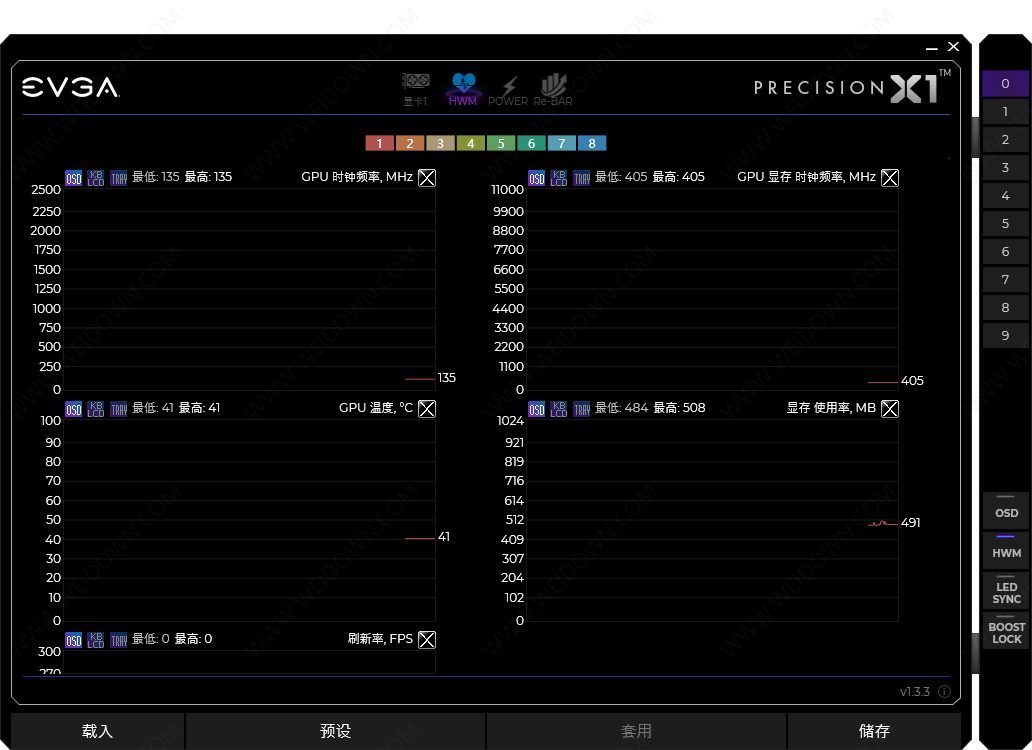The height and width of the screenshot is (750, 1032).
Task: Click KB LCD icon on GPU 温度 graph
Action: coord(96,409)
